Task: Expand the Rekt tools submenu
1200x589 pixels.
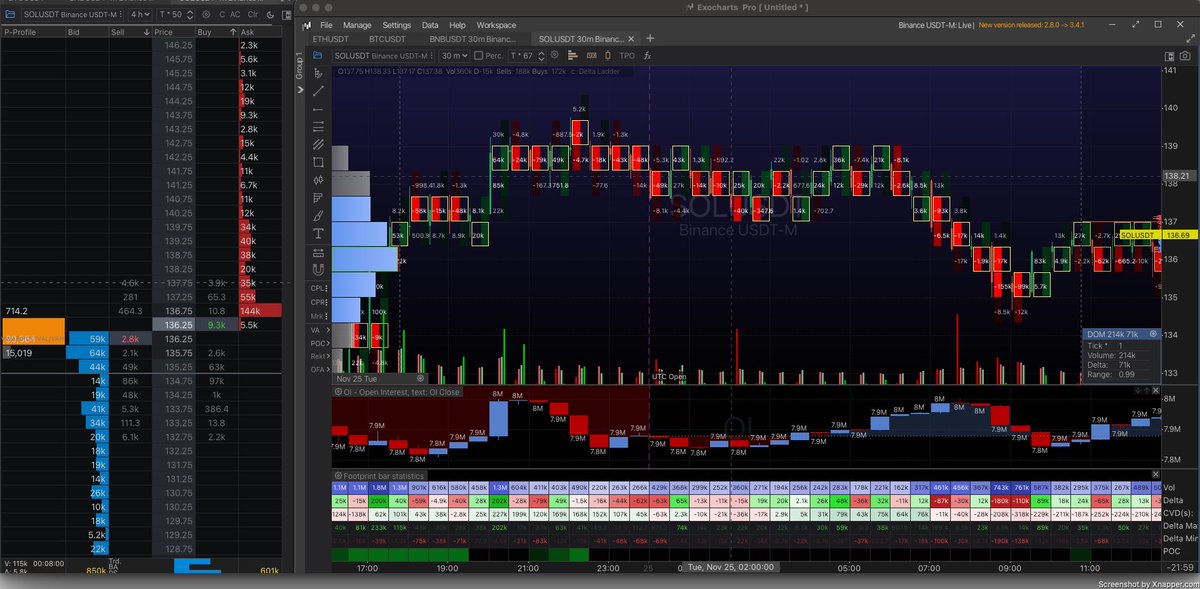Action: click(x=319, y=356)
